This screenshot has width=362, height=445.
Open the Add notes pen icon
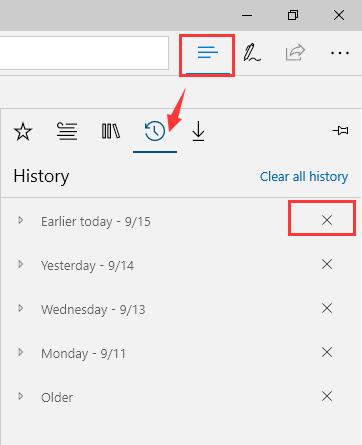click(x=252, y=53)
